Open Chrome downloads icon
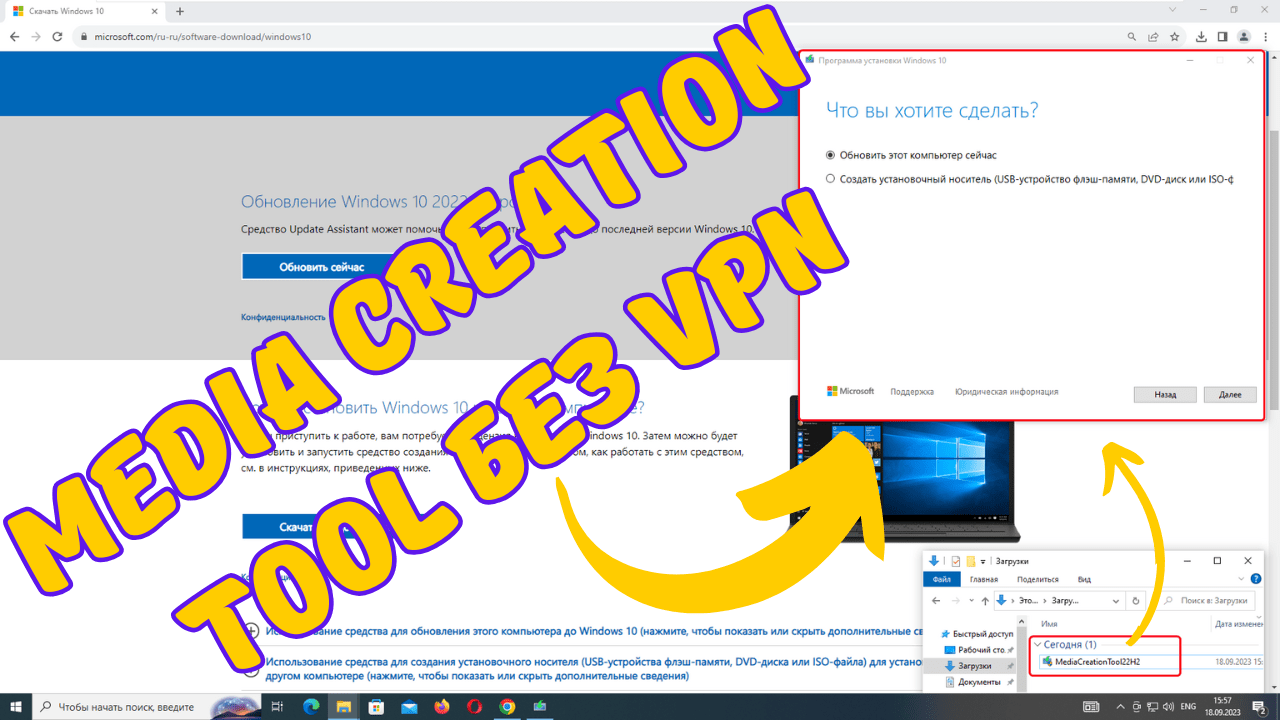 coord(1199,36)
